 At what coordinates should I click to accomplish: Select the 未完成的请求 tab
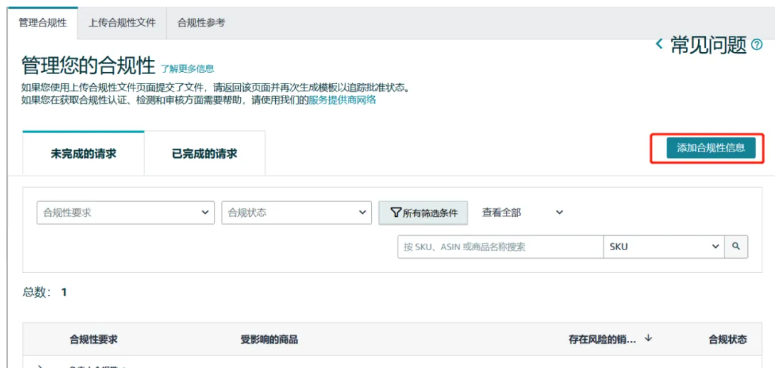[x=84, y=154]
